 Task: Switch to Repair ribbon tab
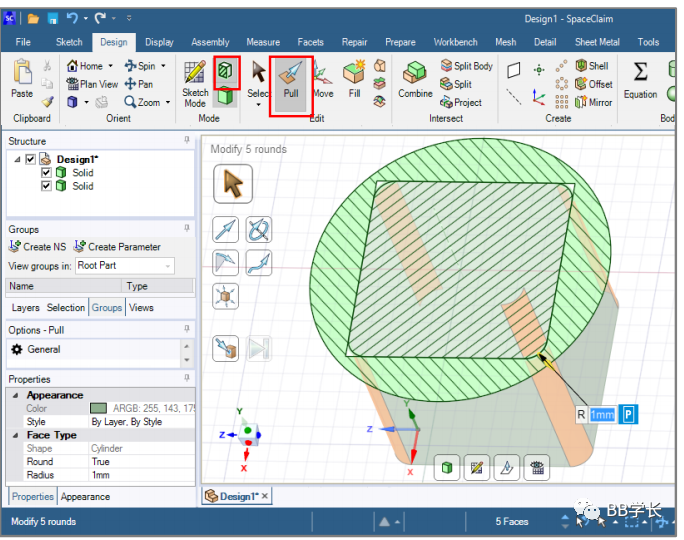(354, 42)
